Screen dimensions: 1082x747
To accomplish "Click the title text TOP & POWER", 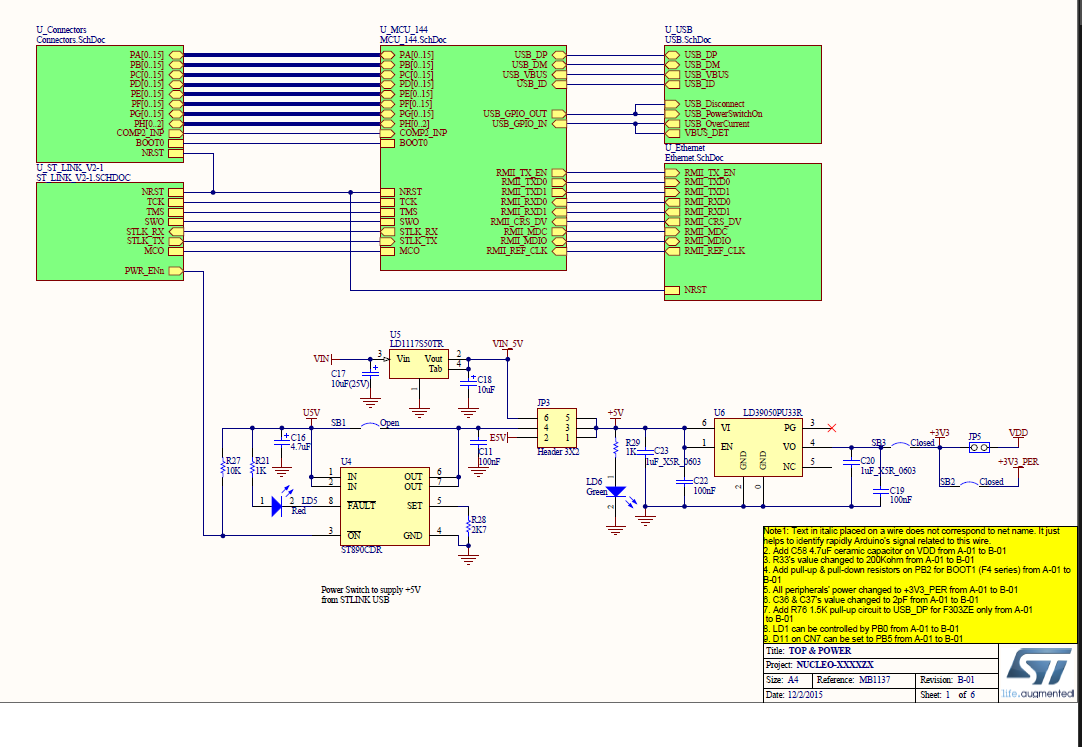I will pos(820,650).
